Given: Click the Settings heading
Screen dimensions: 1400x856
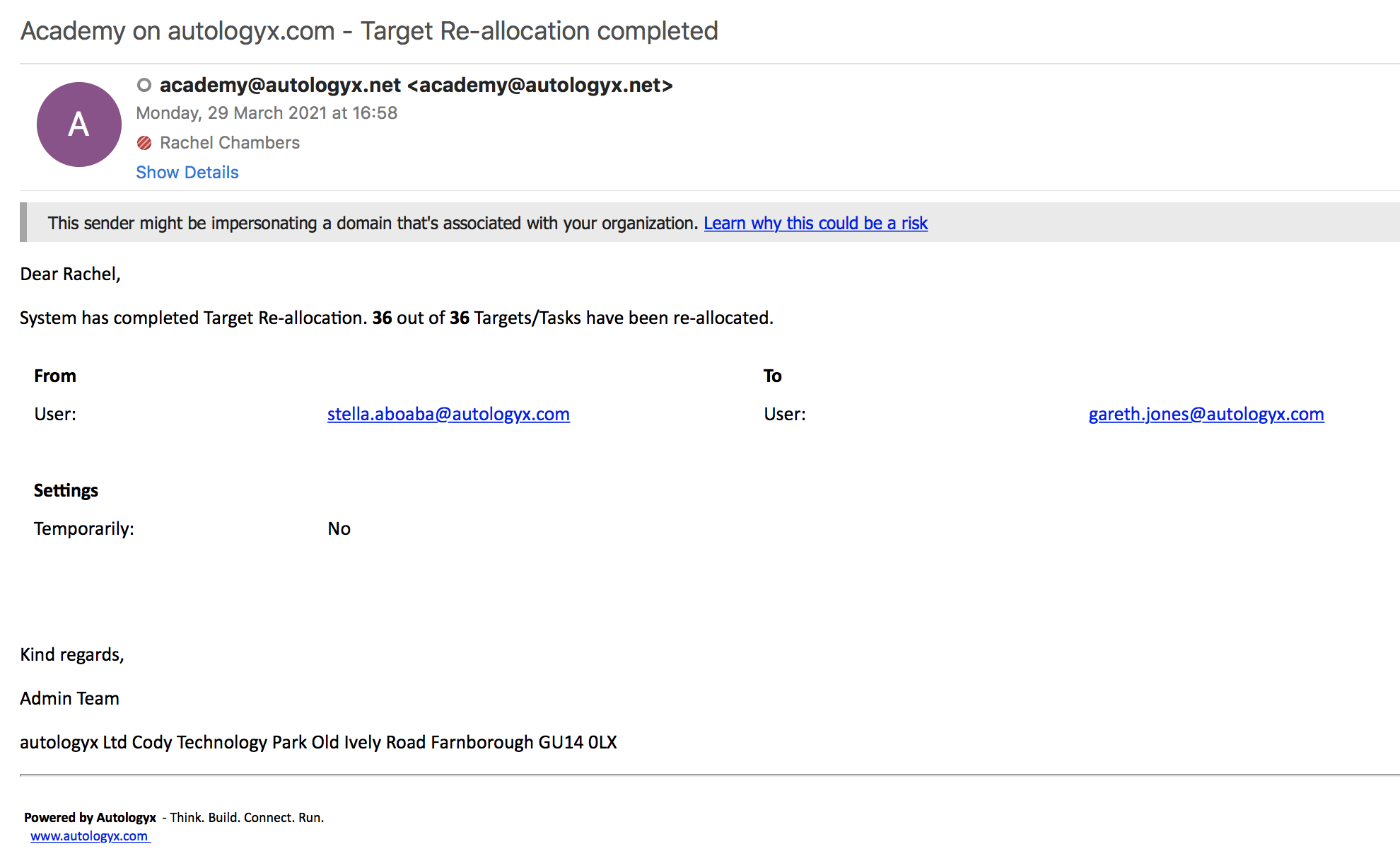Looking at the screenshot, I should pos(66,491).
